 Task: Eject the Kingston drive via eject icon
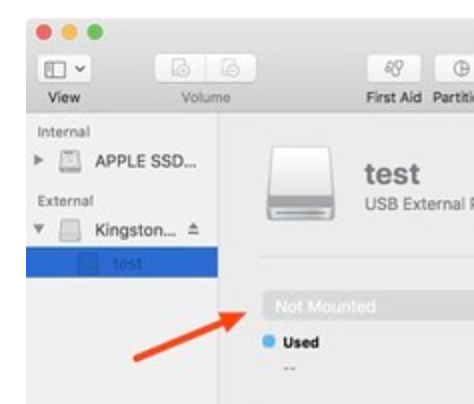(193, 229)
